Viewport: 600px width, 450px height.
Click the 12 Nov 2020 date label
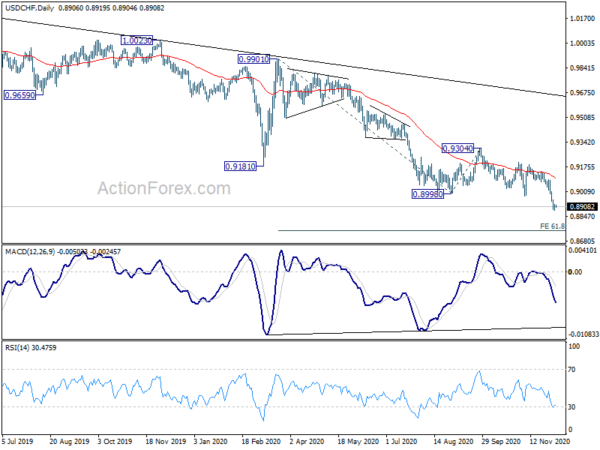(550, 442)
